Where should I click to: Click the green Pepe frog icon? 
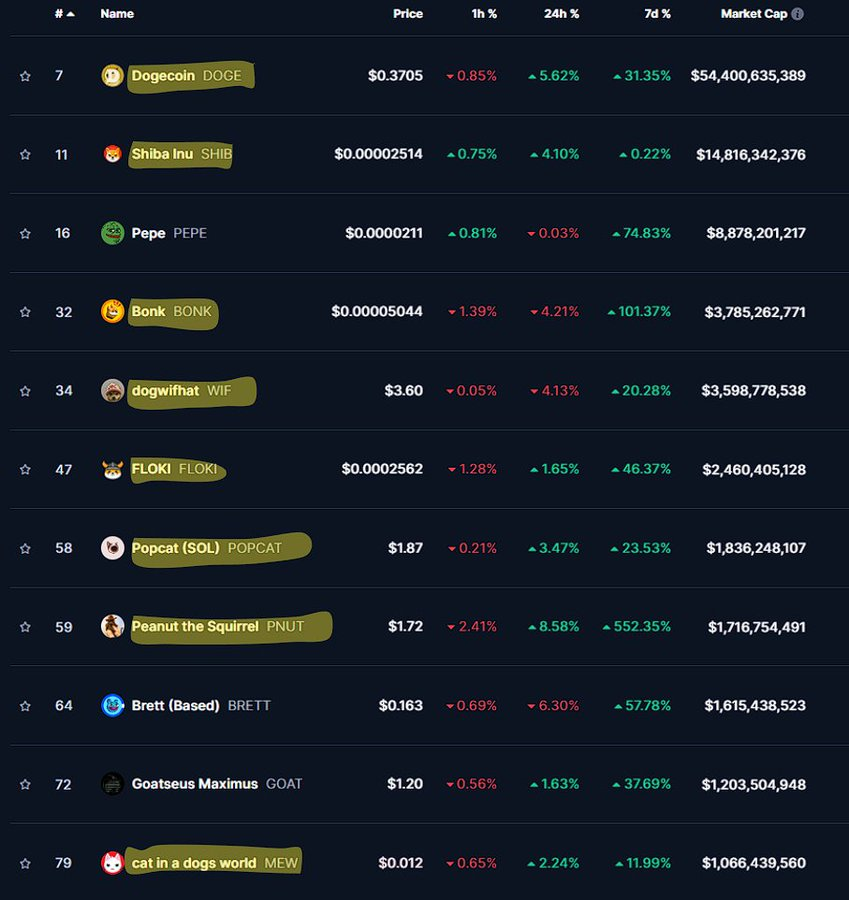112,233
